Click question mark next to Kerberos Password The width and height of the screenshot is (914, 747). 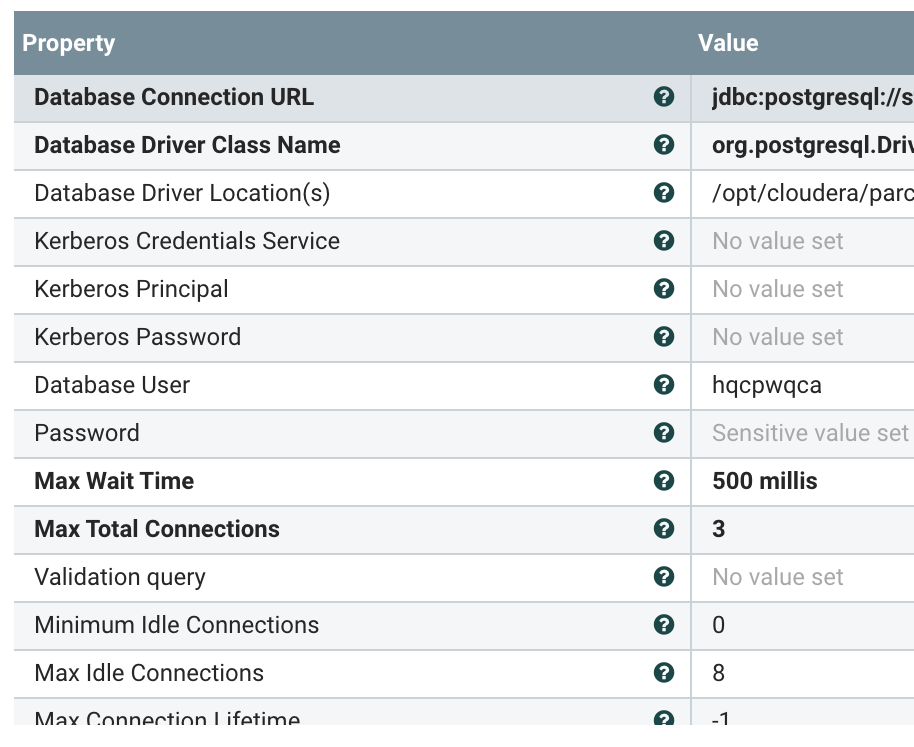tap(663, 337)
